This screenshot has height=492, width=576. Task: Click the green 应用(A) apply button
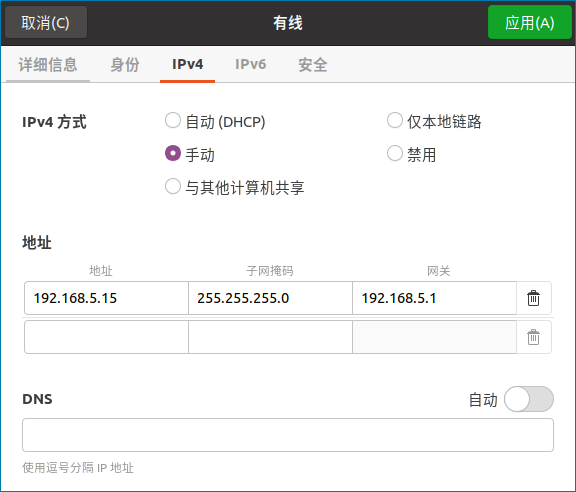point(529,23)
